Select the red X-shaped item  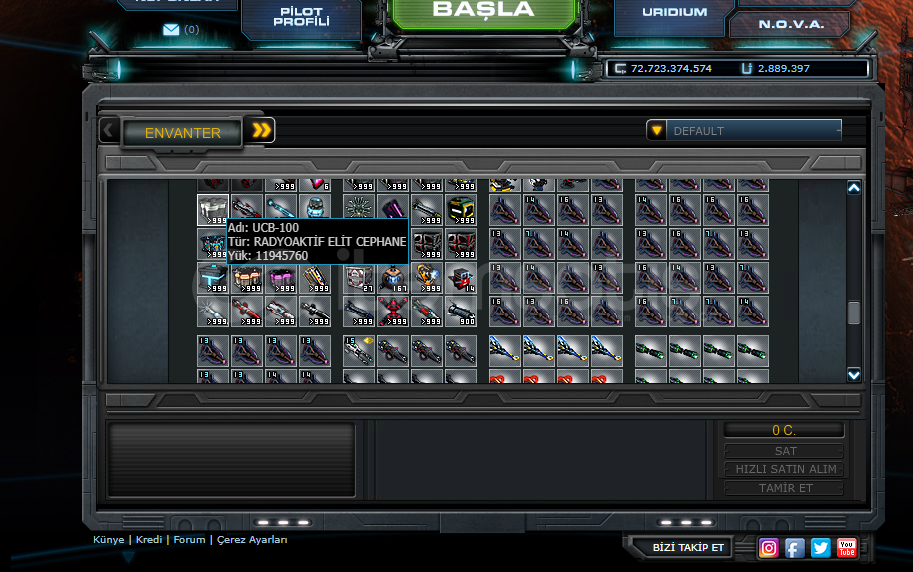(392, 311)
